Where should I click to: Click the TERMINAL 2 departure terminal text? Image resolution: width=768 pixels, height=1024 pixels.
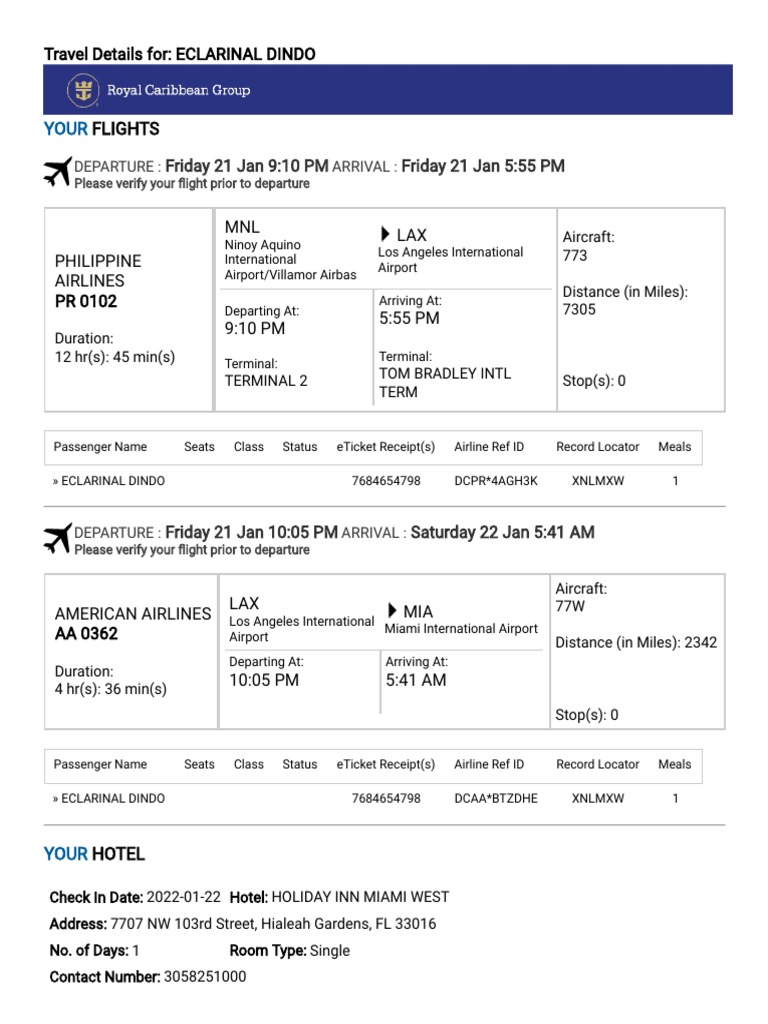[x=266, y=380]
